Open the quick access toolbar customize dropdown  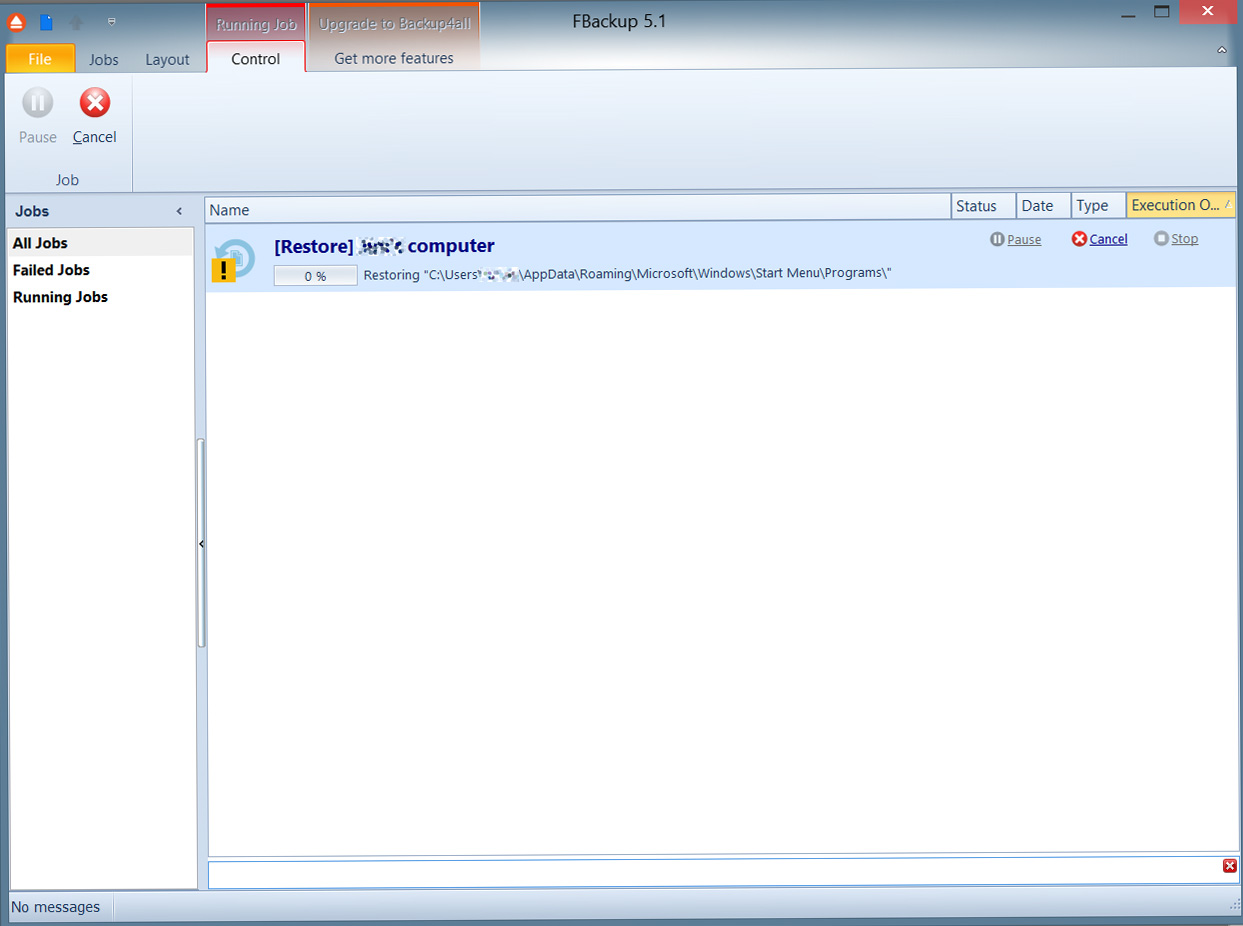111,21
